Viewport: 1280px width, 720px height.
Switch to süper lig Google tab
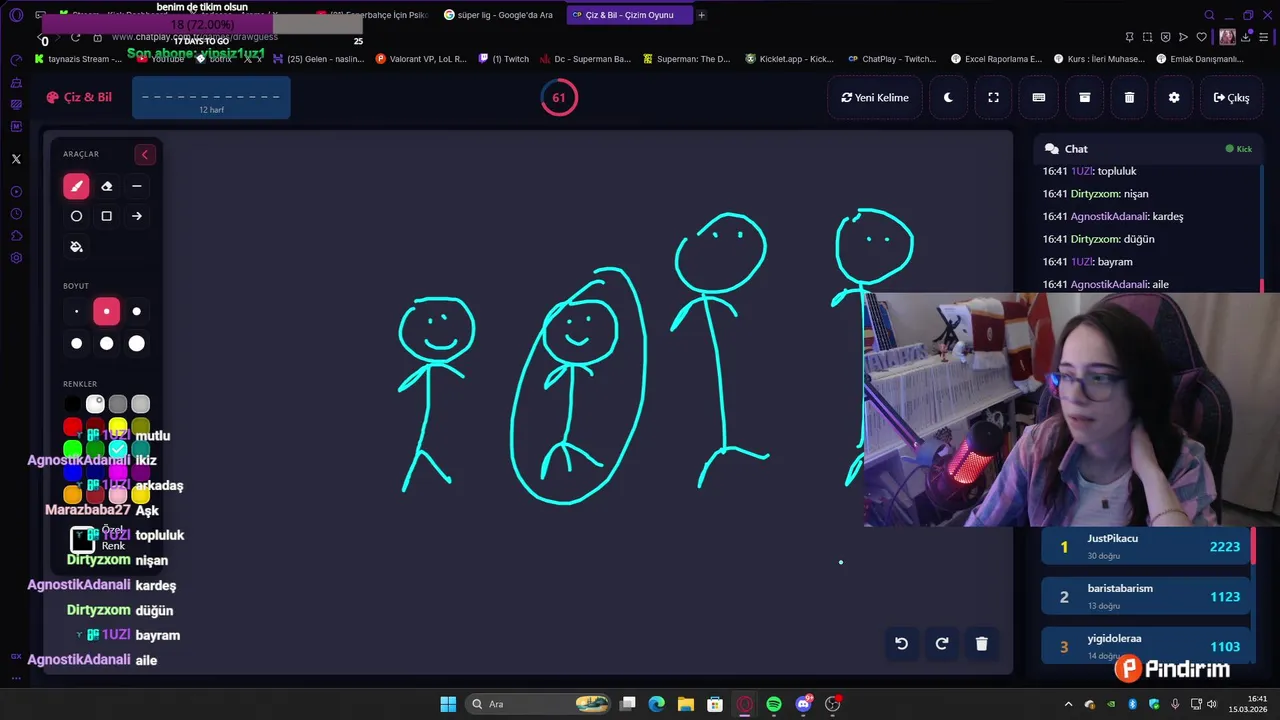(500, 15)
